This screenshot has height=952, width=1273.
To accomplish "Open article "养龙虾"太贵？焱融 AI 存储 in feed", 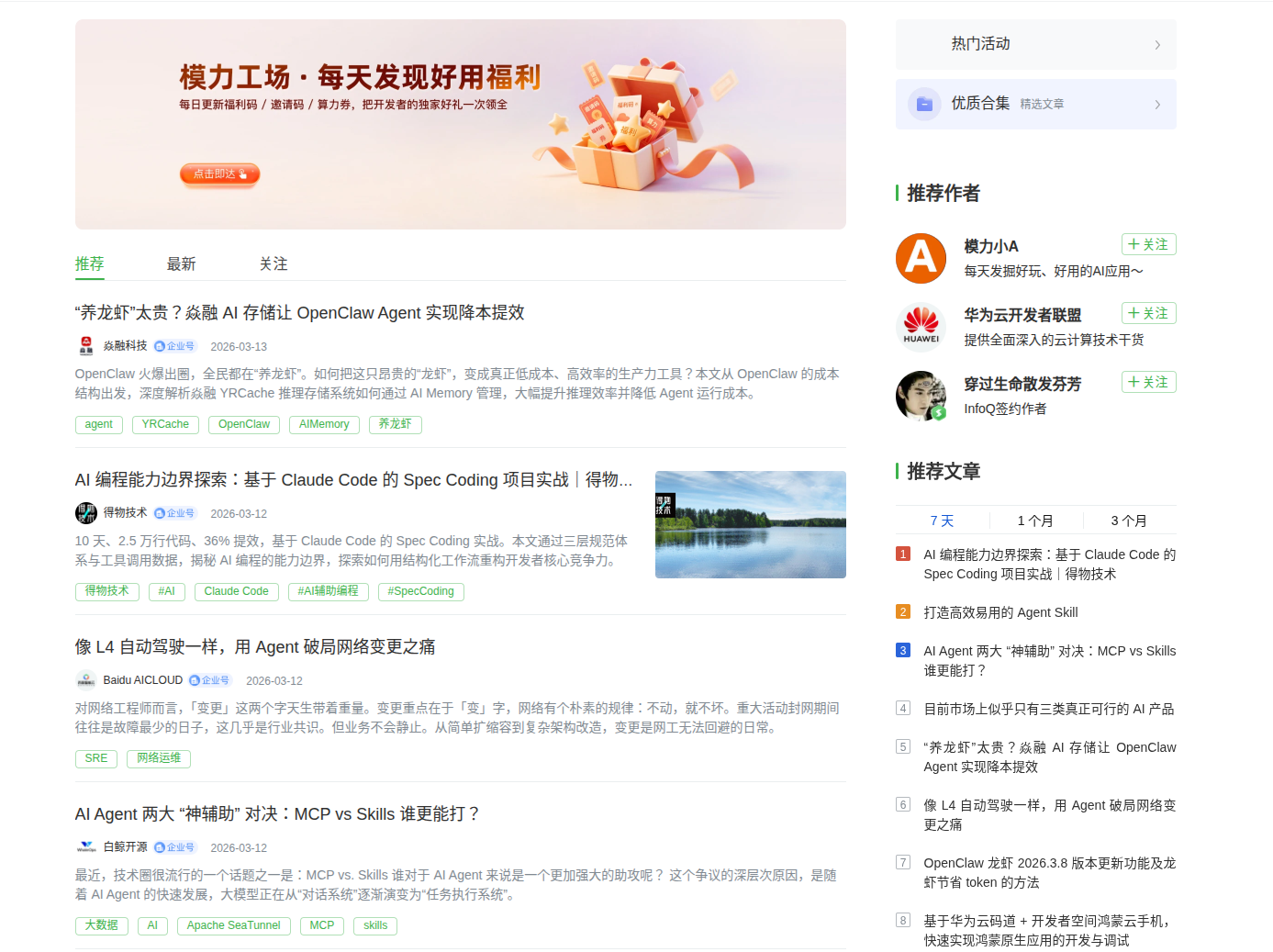I will tap(300, 313).
